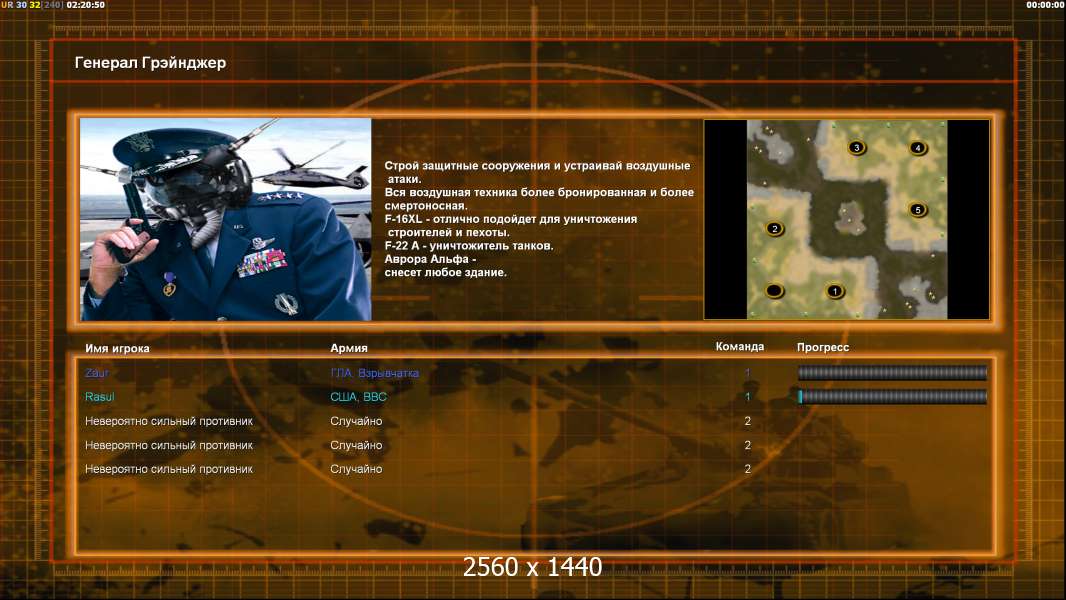The height and width of the screenshot is (600, 1066).
Task: Click the text line 'F-22 A - уничтожитель танков.'
Action: click(x=469, y=246)
